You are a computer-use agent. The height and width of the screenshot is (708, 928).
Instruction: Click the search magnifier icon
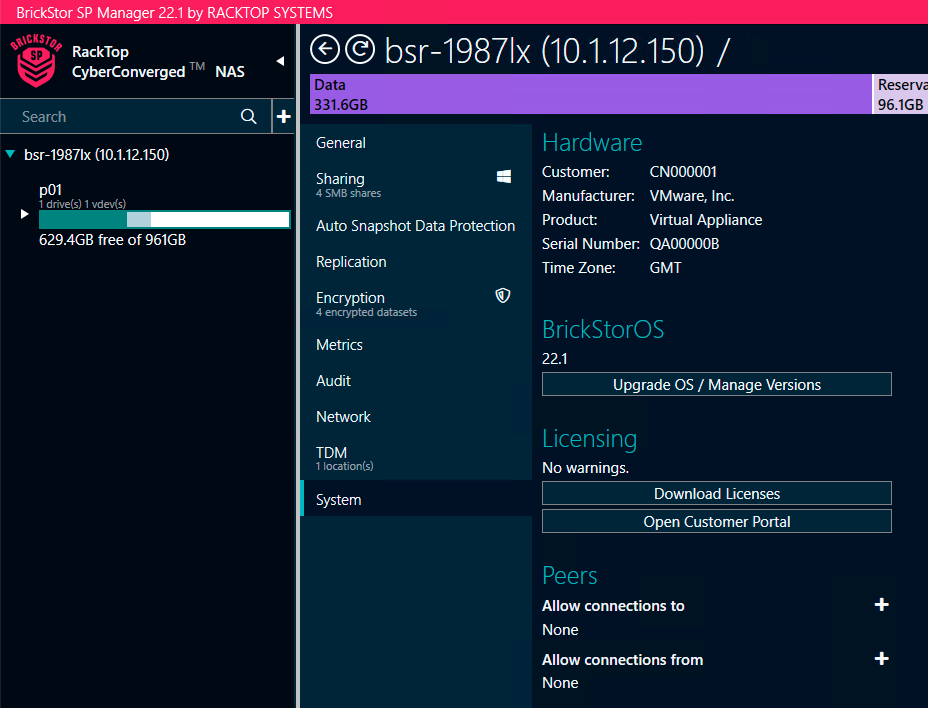[x=249, y=117]
